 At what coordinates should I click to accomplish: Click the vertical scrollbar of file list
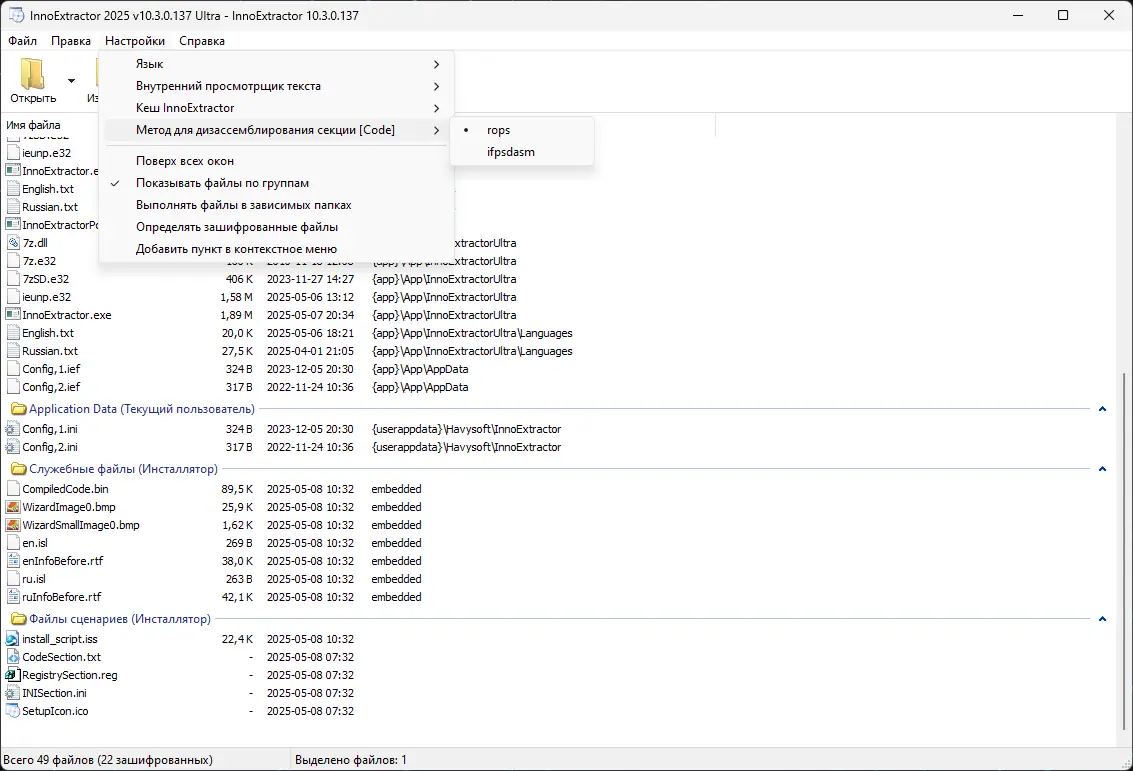1126,551
